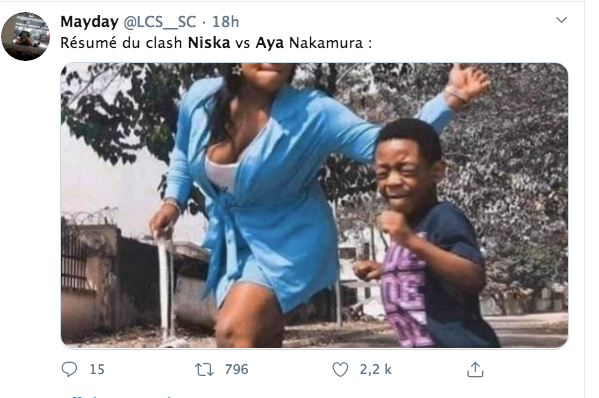Click the retweet count 796
This screenshot has height=398, width=599.
tap(236, 369)
